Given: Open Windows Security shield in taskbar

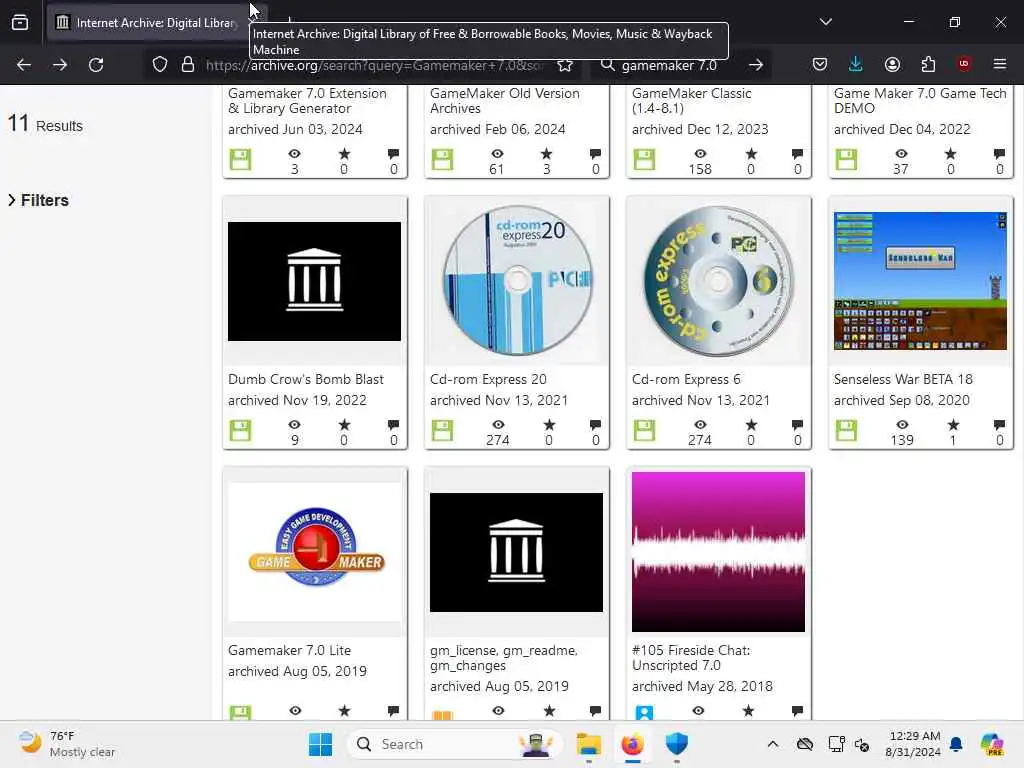Looking at the screenshot, I should [x=677, y=744].
